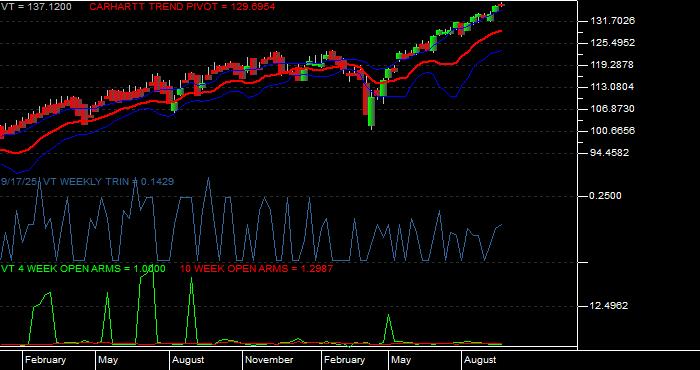Click the November date marker
This screenshot has width=700, height=370.
tap(270, 360)
